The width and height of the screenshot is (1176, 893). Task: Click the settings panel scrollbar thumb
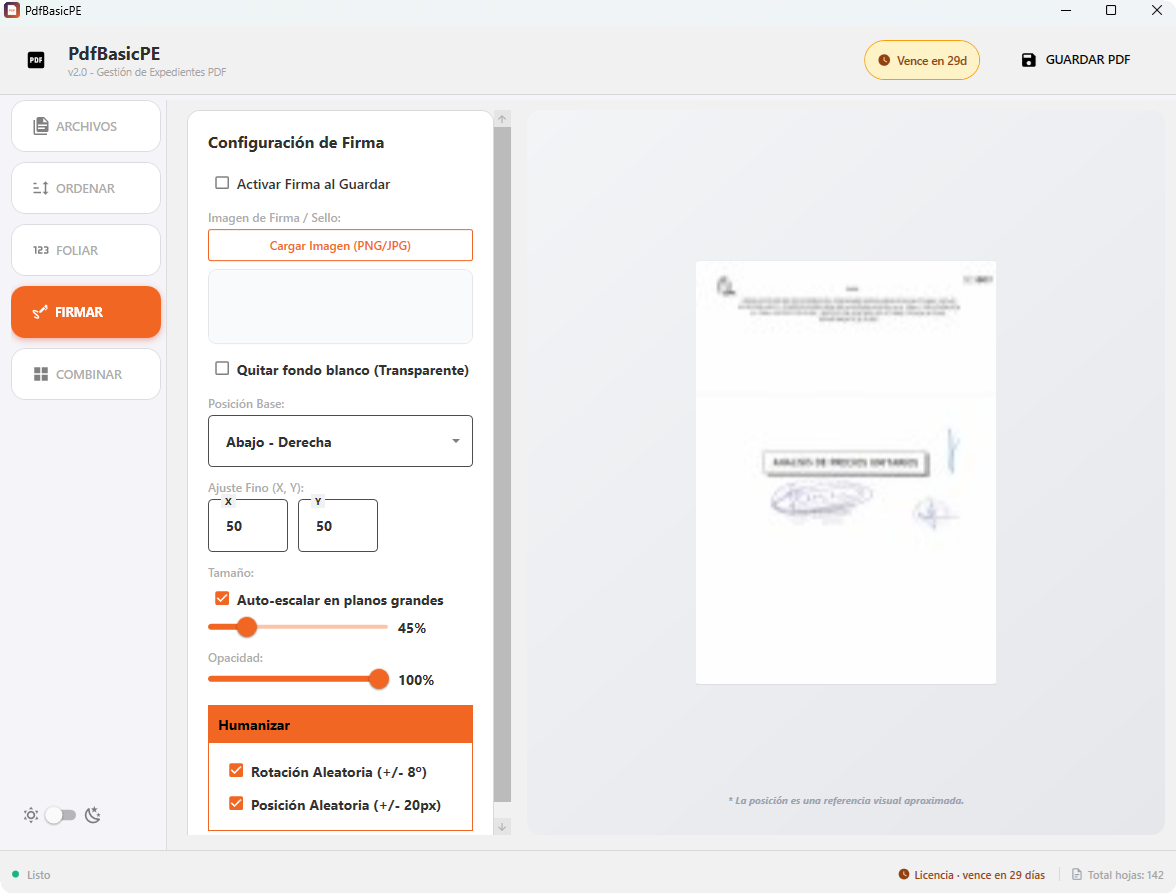click(x=502, y=465)
